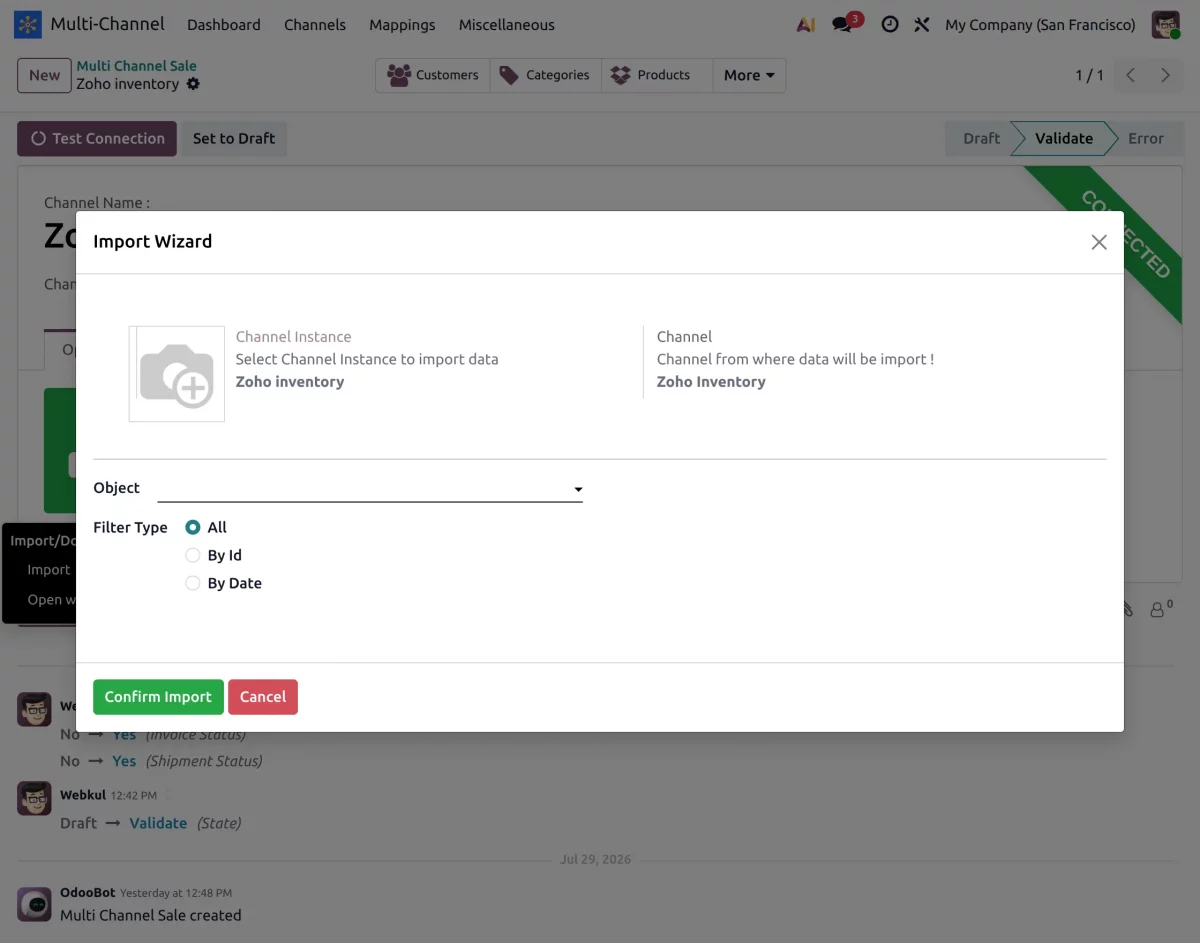Click the bold Zoho inventory channel instance value

pos(290,382)
